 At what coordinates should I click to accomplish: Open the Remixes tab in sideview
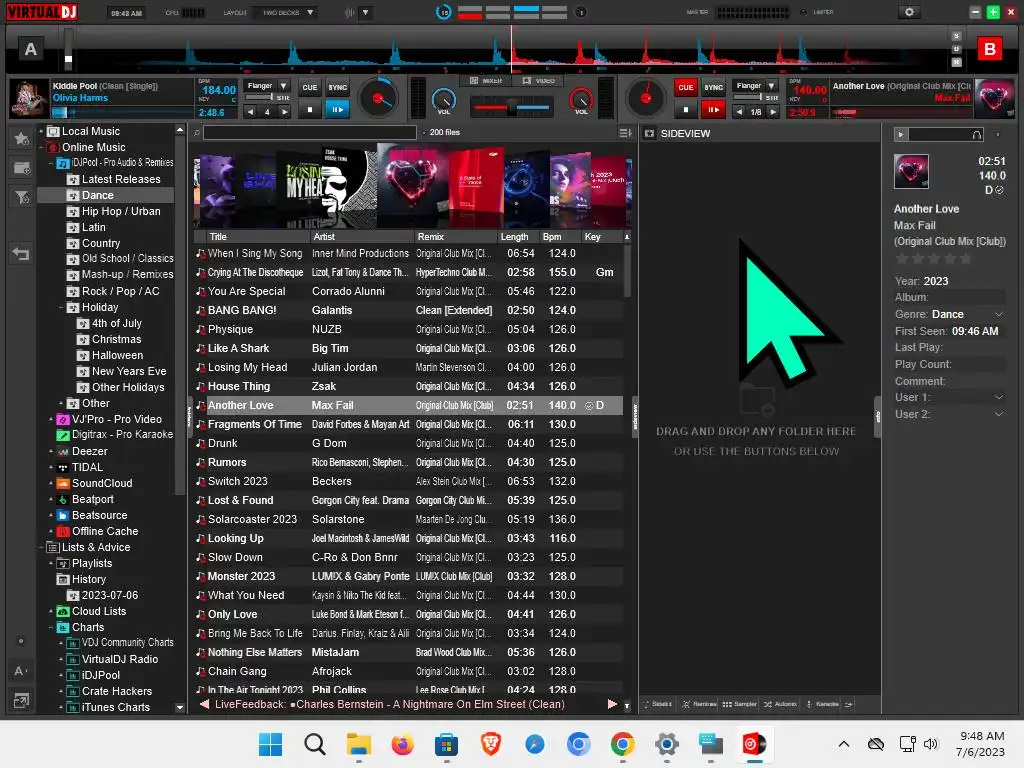pyautogui.click(x=699, y=704)
